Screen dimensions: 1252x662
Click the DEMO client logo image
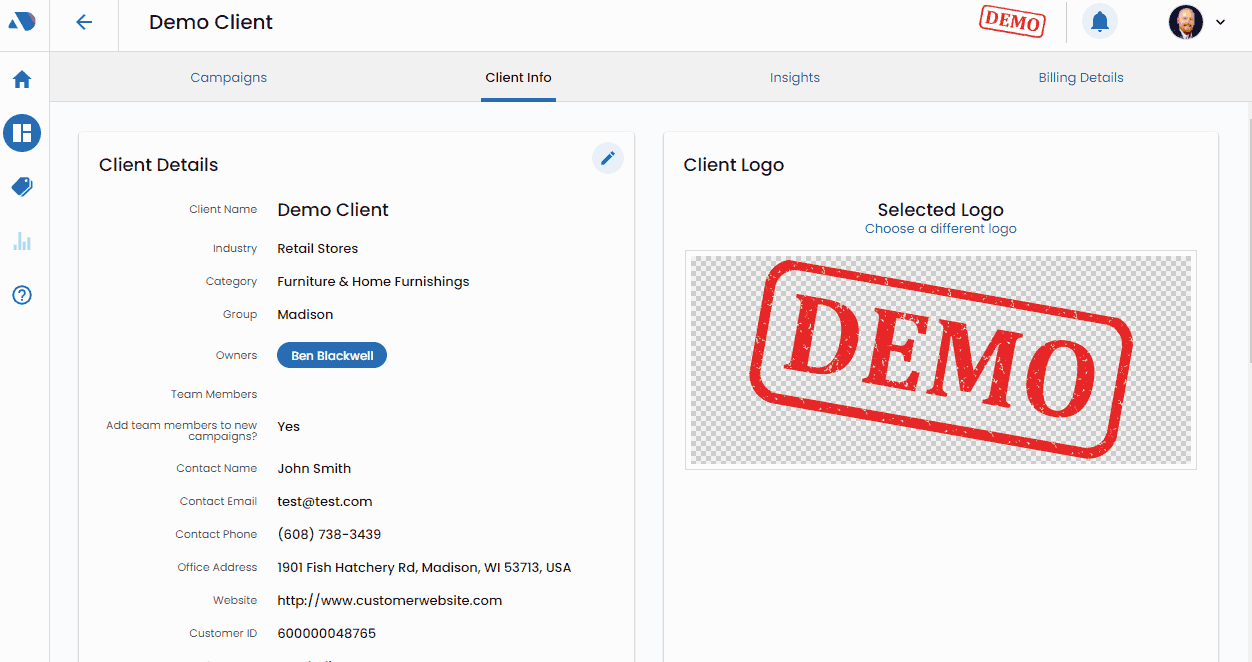point(940,359)
